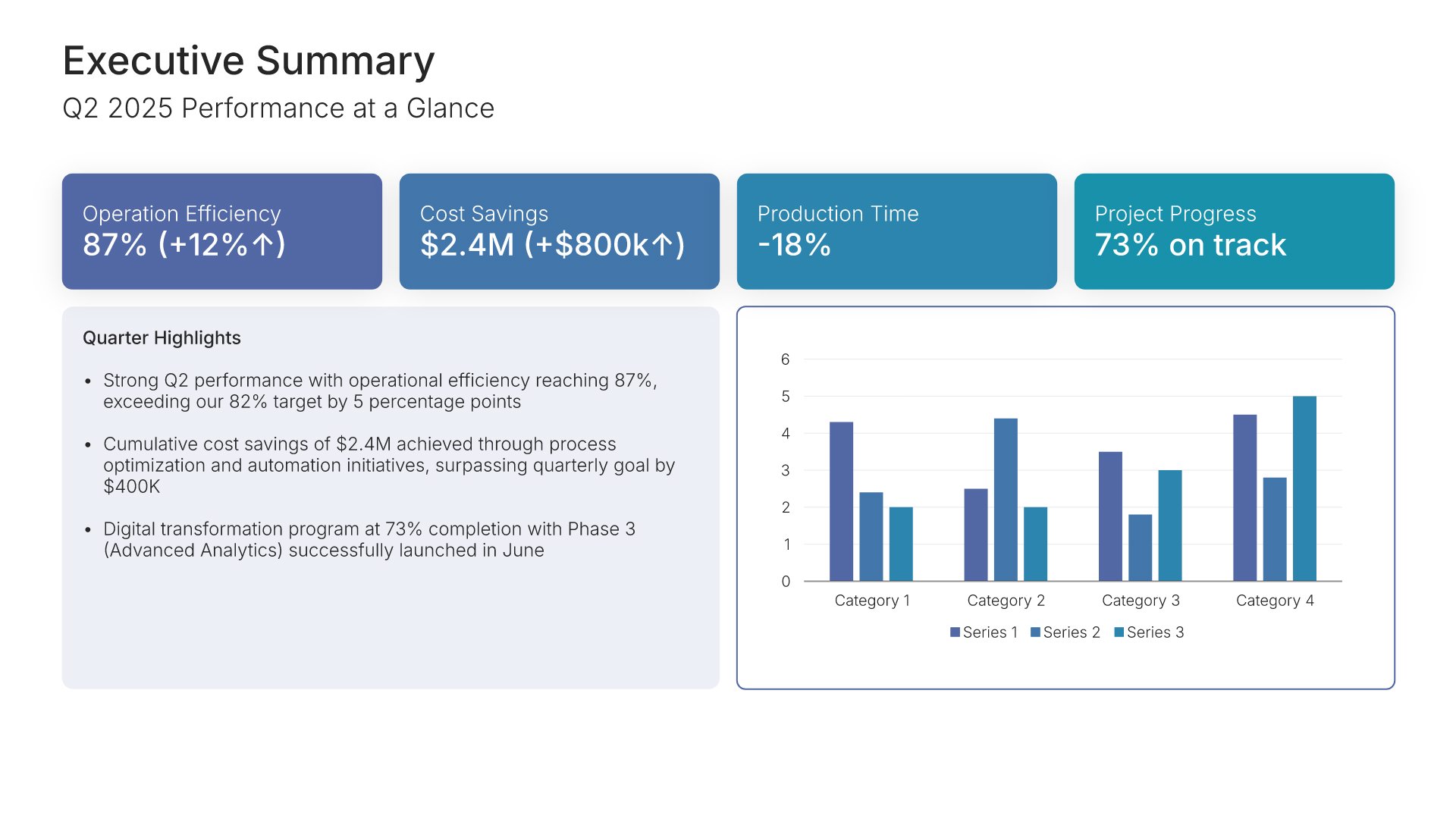Click the Operation Efficiency KPI card
The width and height of the screenshot is (1456, 819).
click(x=221, y=231)
